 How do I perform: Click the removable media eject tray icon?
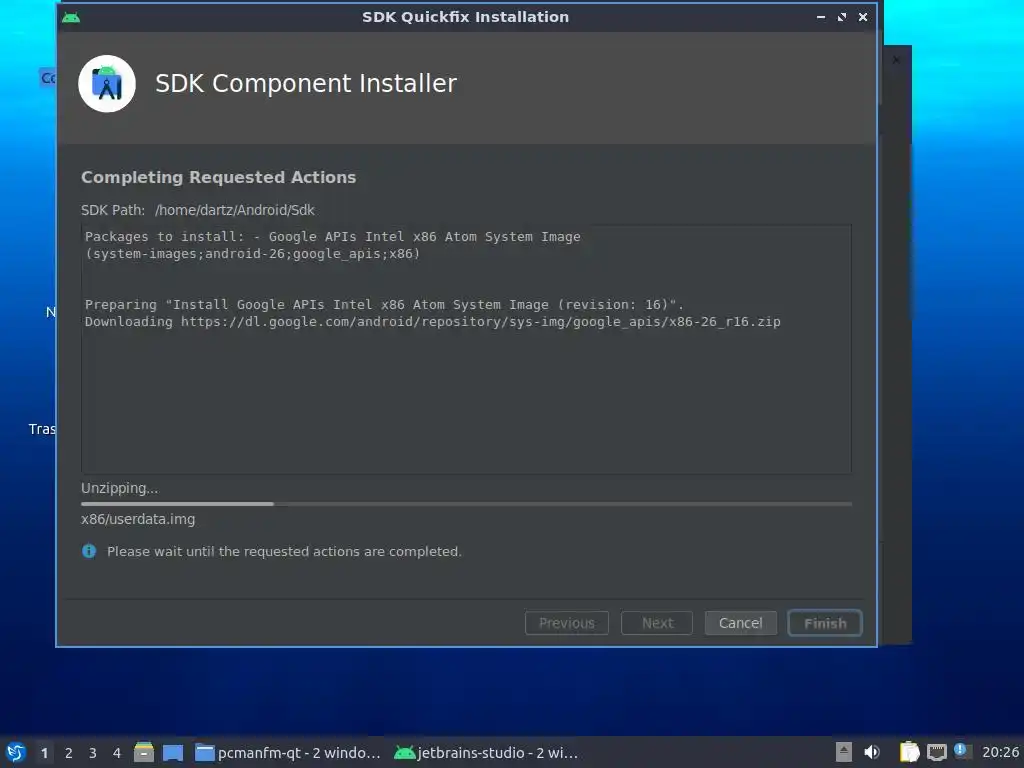(844, 752)
